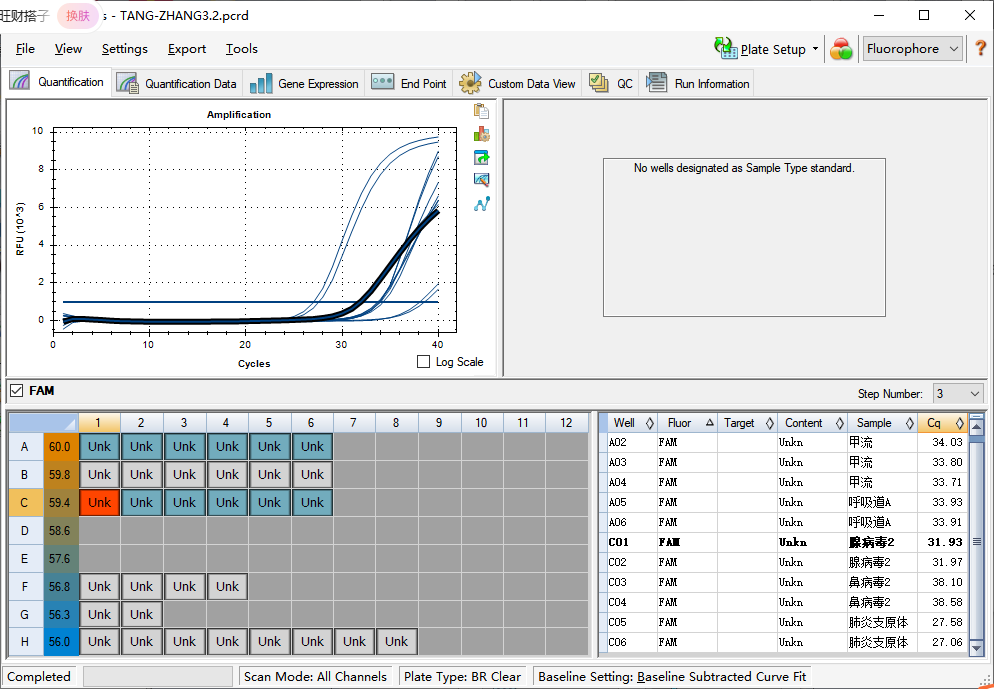The width and height of the screenshot is (994, 689).
Task: Click the 换肤 skin button
Action: click(78, 16)
